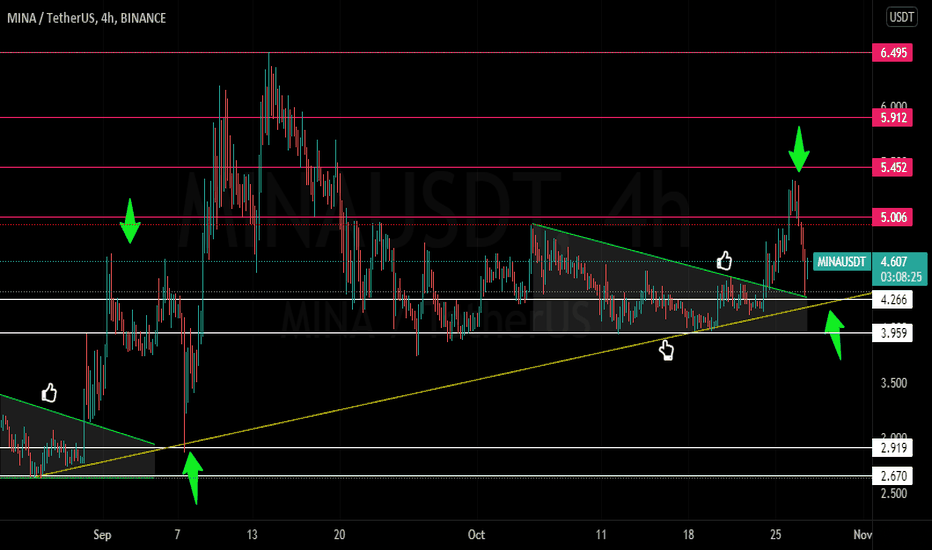Click the 2.670 white price label
Screen dimensions: 932x550
click(x=893, y=476)
